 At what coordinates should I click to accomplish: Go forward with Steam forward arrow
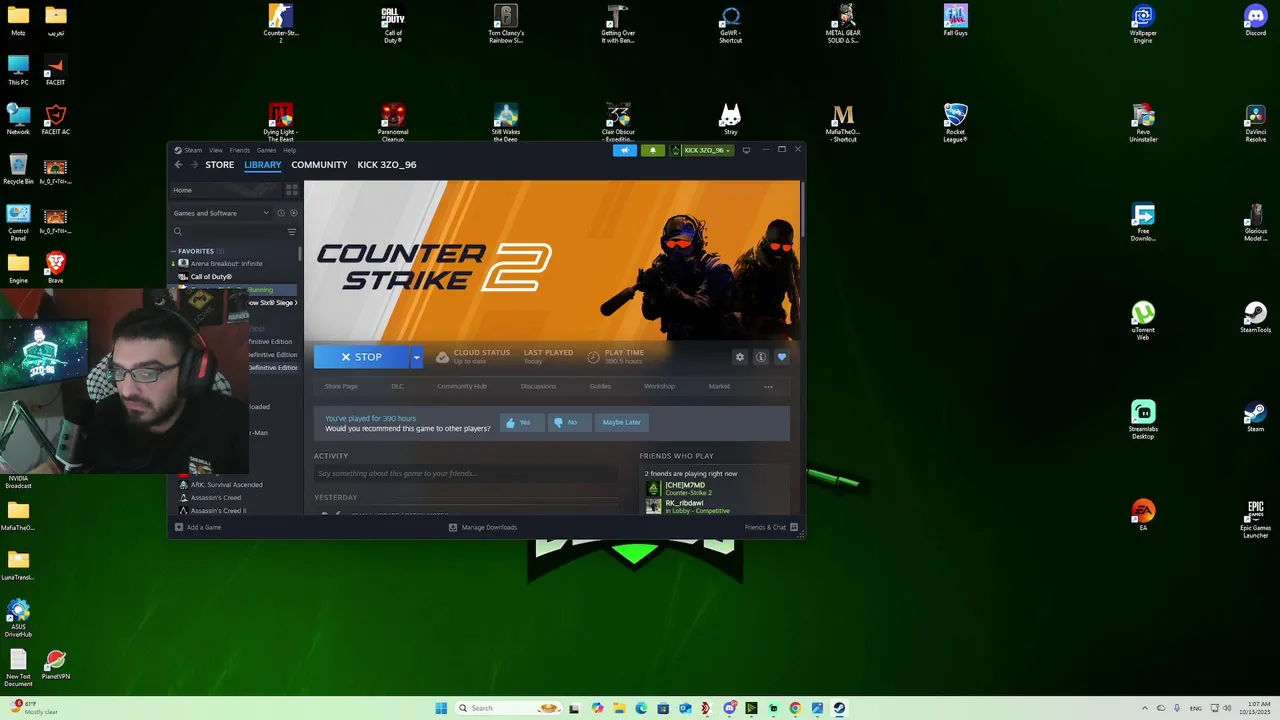pyautogui.click(x=194, y=165)
